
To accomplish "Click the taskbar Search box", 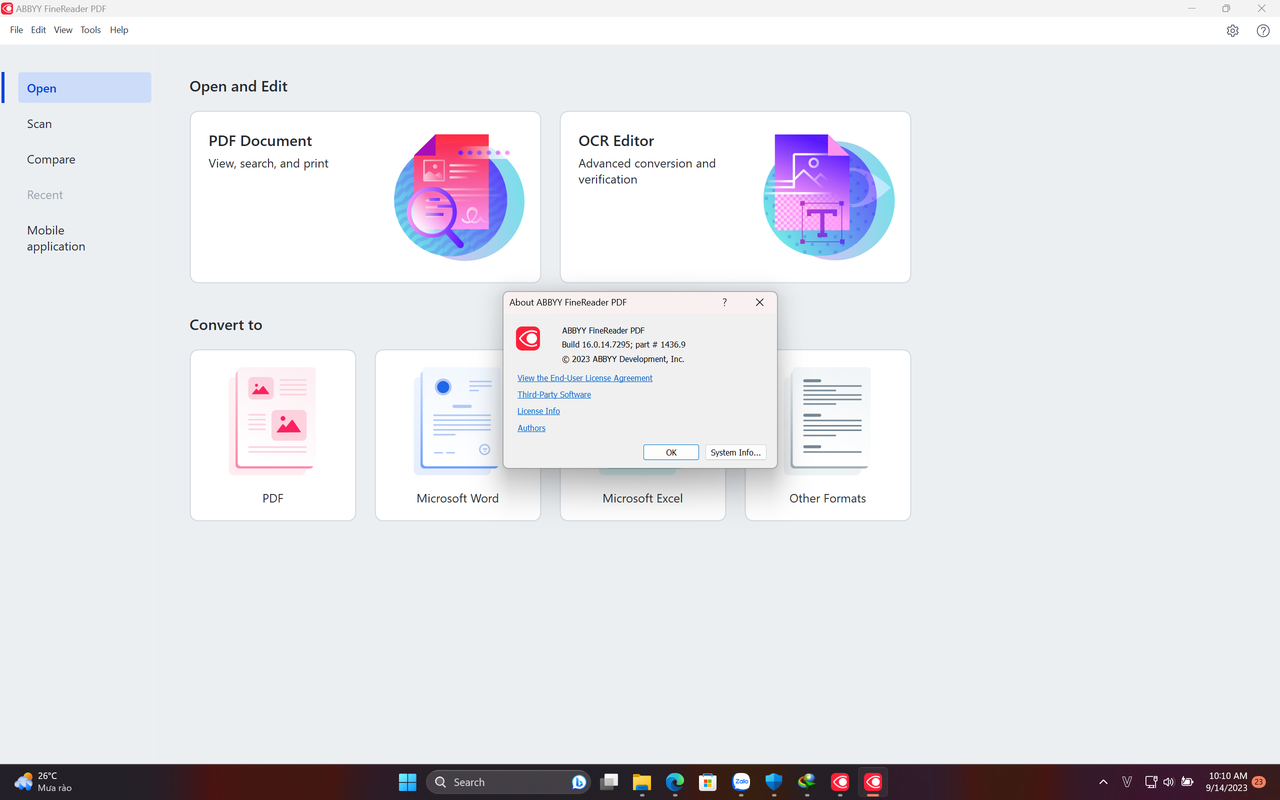I will point(509,782).
